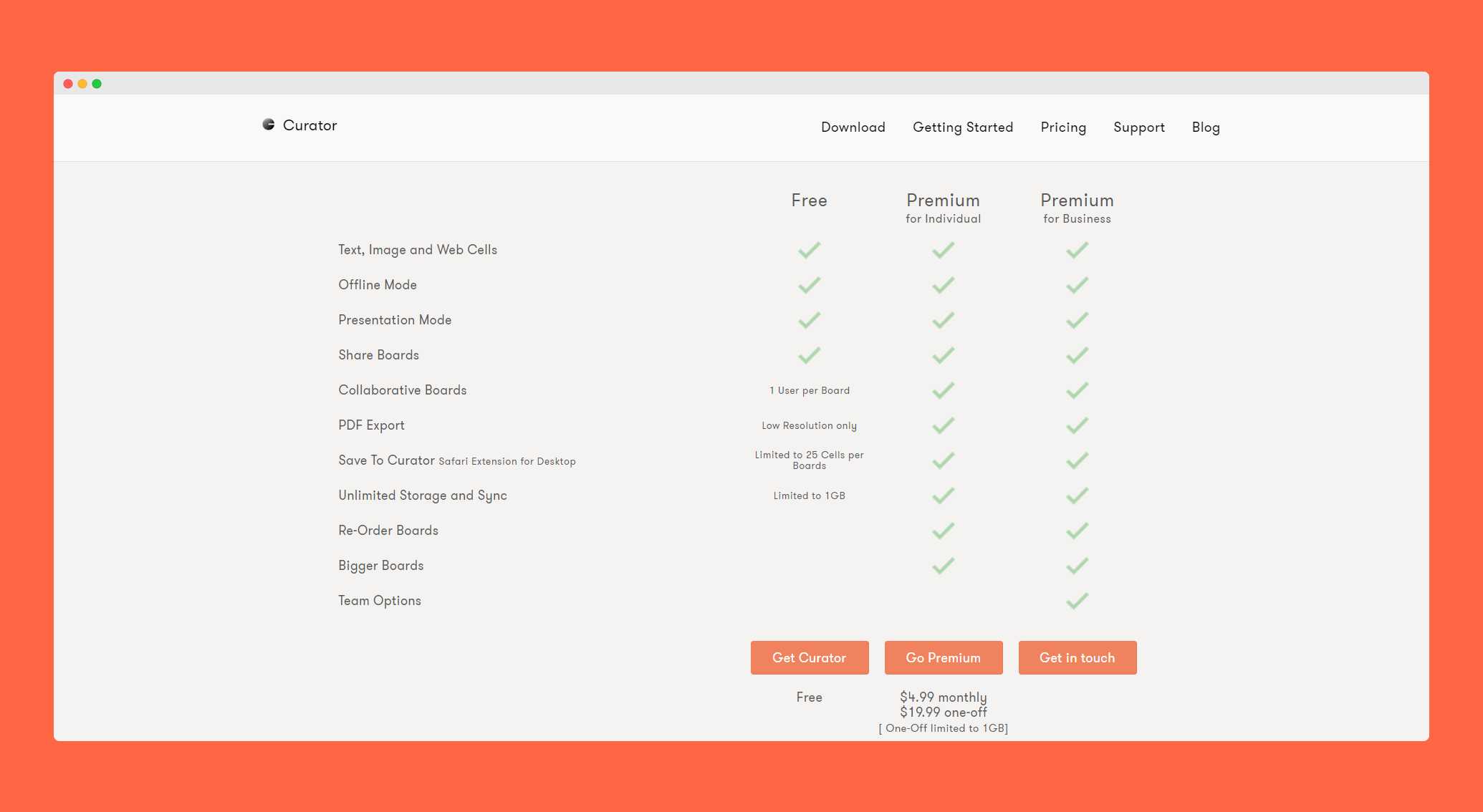Click 'Free' price under Get Curator
This screenshot has height=812, width=1483.
[810, 697]
